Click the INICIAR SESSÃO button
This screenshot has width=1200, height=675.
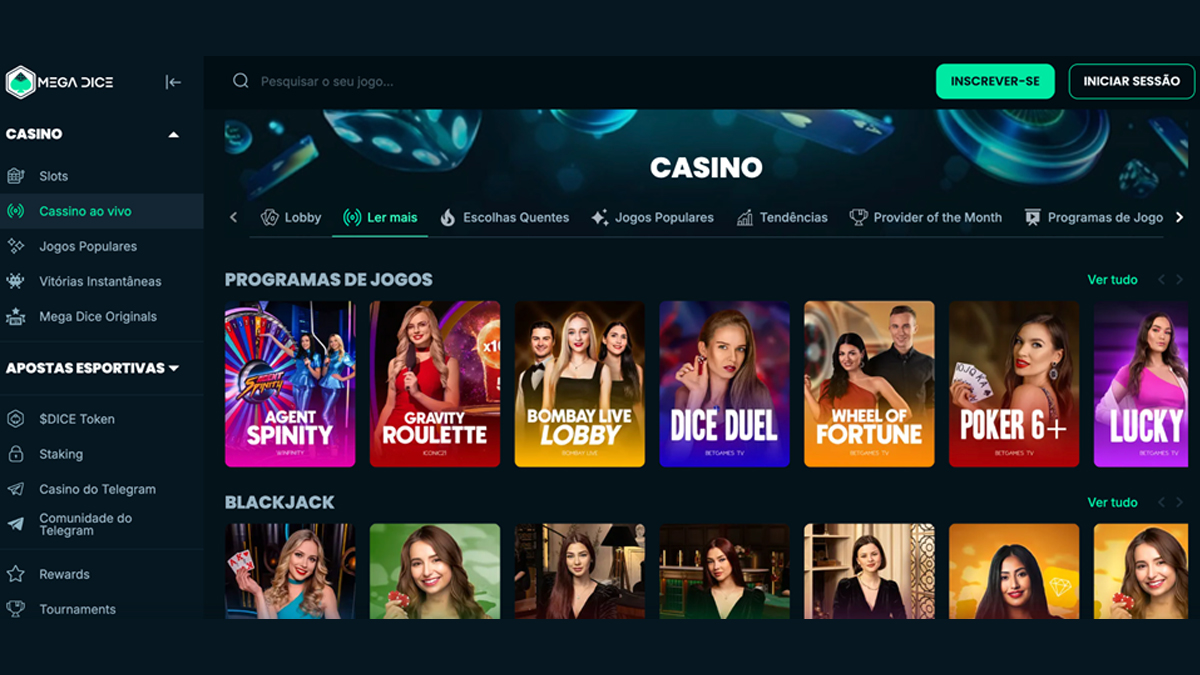1131,81
